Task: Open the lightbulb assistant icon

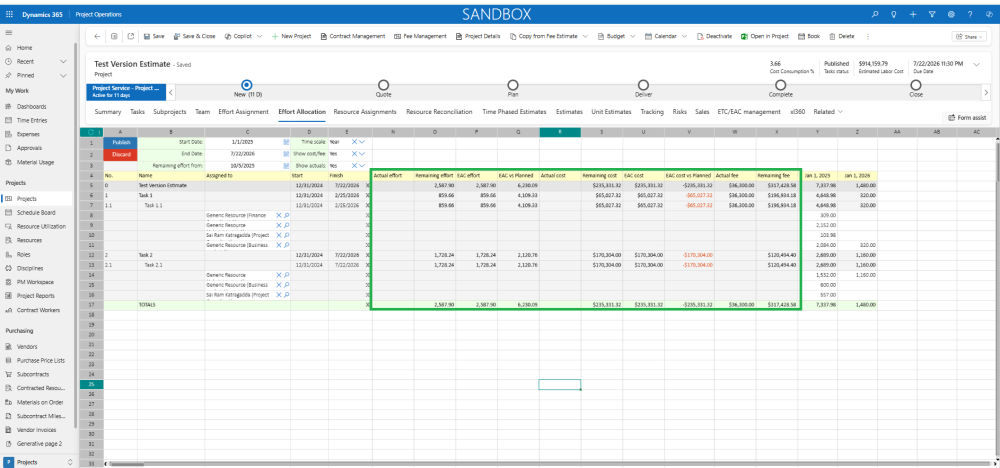Action: [x=893, y=14]
